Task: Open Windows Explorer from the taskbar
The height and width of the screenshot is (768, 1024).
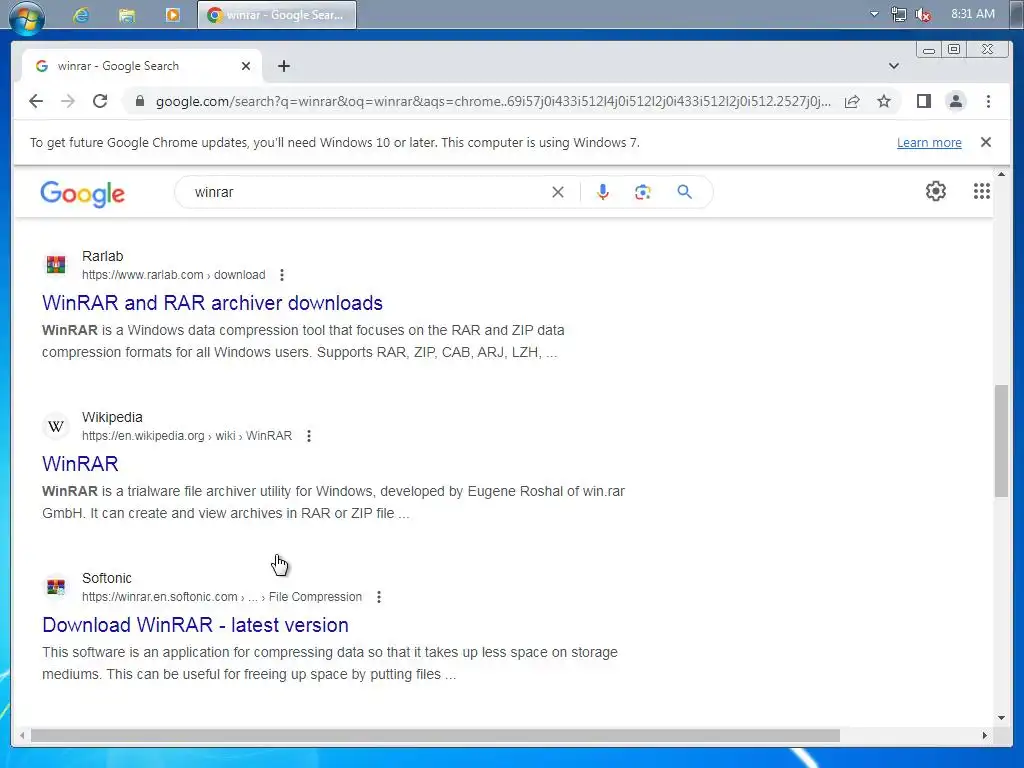Action: point(127,14)
